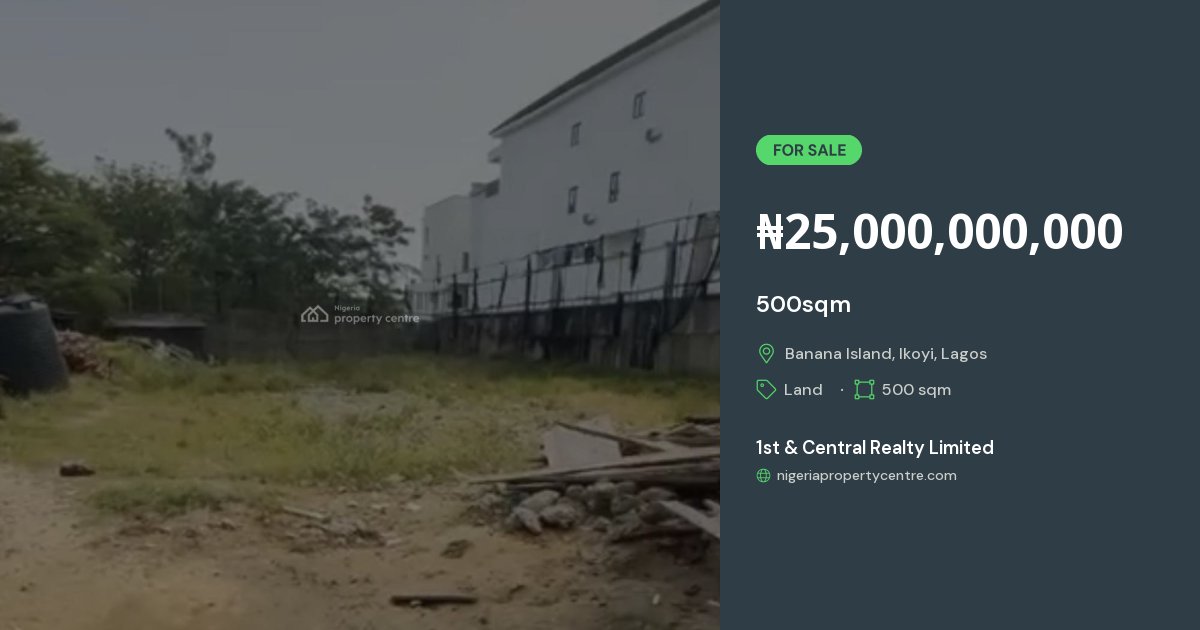Click the Land property type label
The image size is (1200, 630).
(803, 389)
